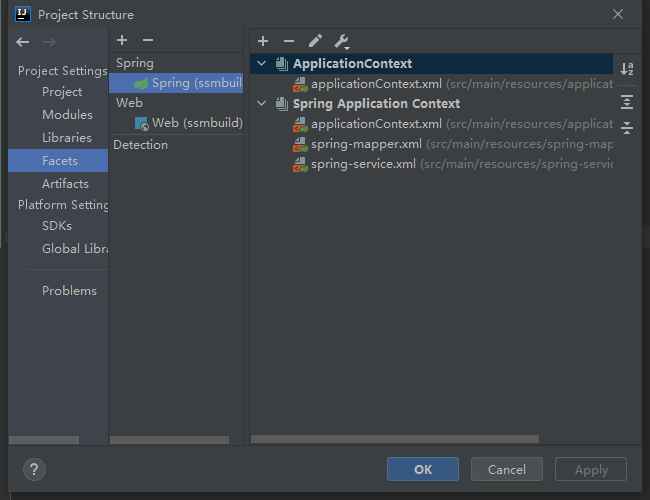
Task: Click the pencil edit context icon
Action: click(x=315, y=41)
